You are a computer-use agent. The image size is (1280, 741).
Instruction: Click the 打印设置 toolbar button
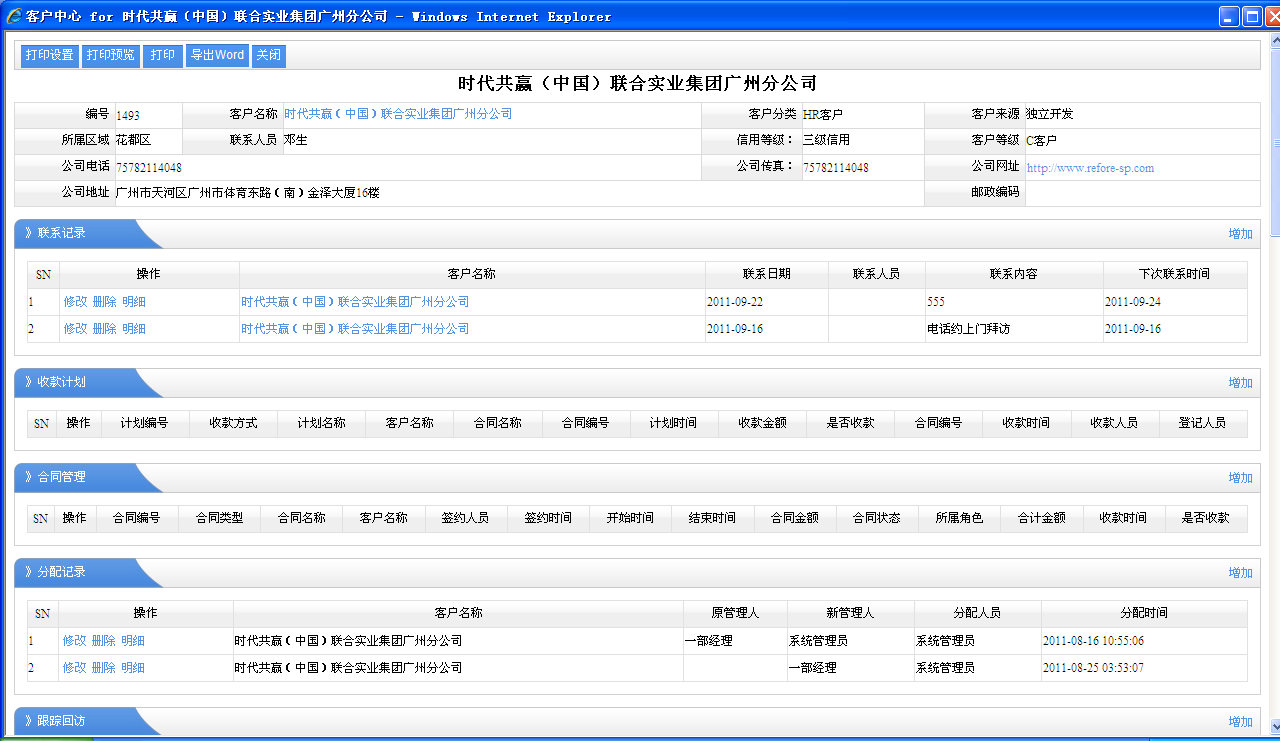pos(50,56)
